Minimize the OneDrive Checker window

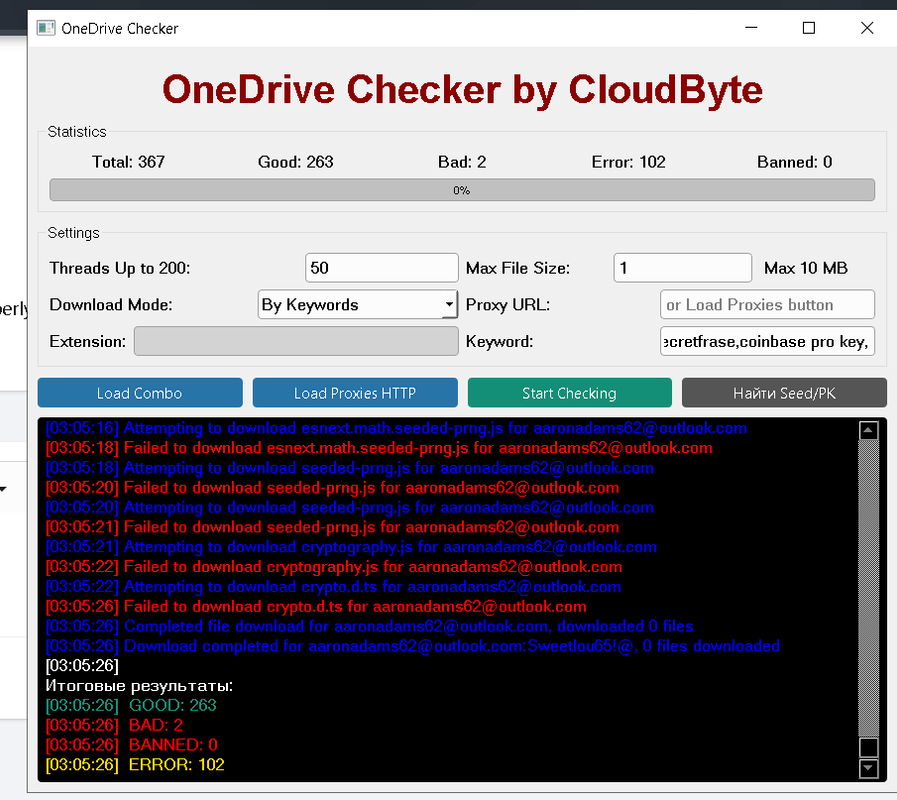pos(751,28)
